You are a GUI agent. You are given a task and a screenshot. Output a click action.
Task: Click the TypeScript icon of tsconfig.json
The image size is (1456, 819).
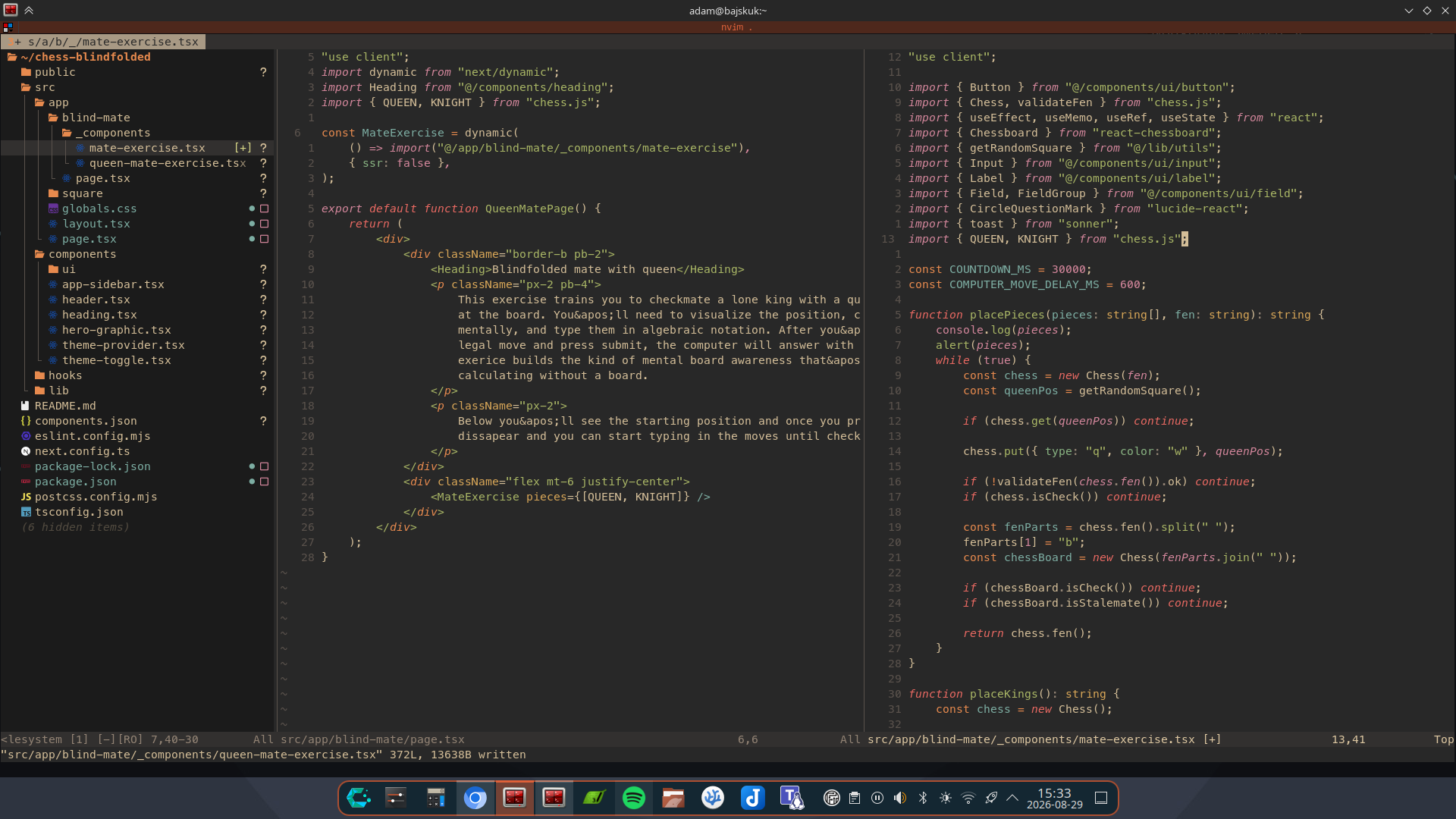coord(26,512)
